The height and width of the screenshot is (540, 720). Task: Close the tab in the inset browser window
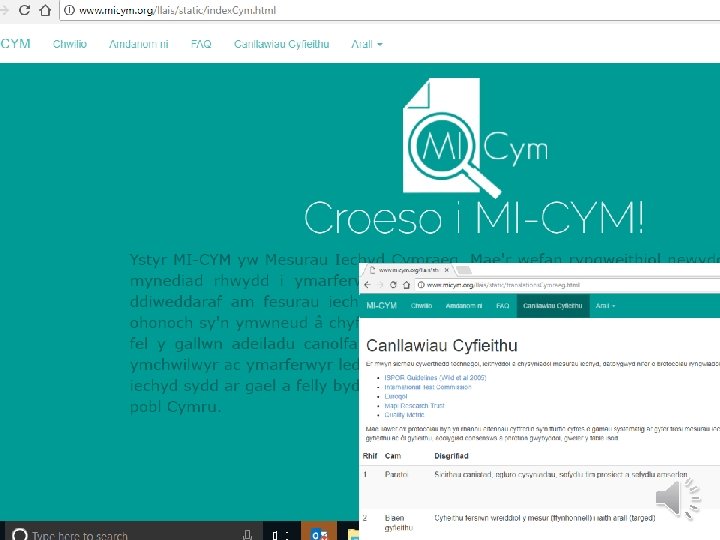click(x=446, y=270)
